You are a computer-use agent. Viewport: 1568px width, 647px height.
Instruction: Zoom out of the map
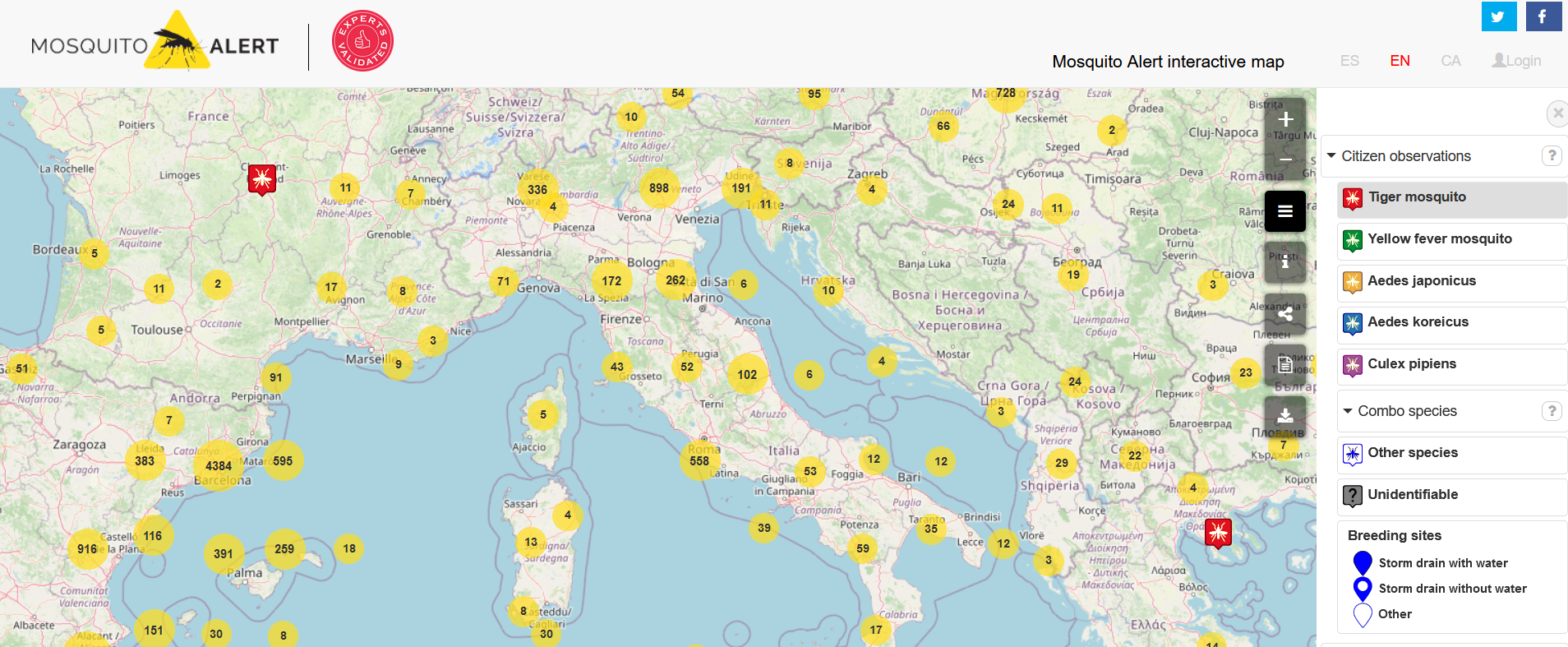(1285, 159)
